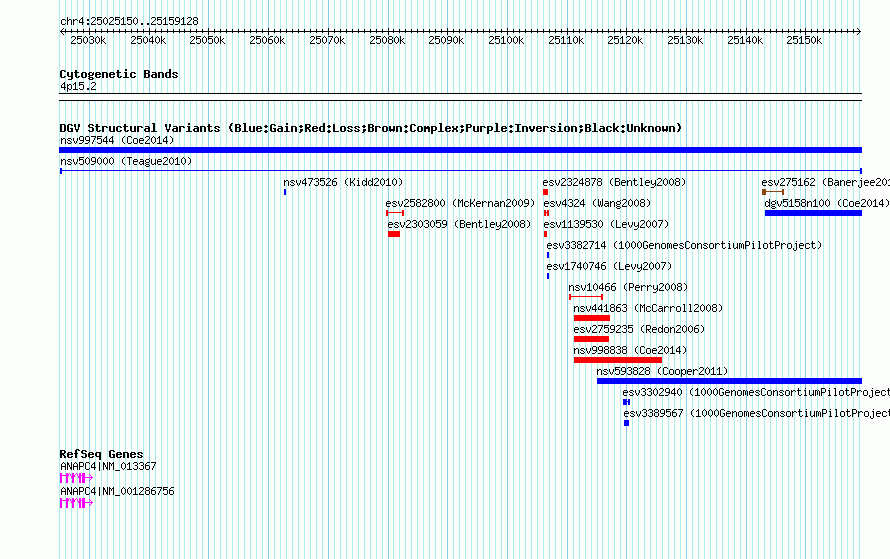Click the nsv998838 (Coe2014) label

click(x=630, y=350)
